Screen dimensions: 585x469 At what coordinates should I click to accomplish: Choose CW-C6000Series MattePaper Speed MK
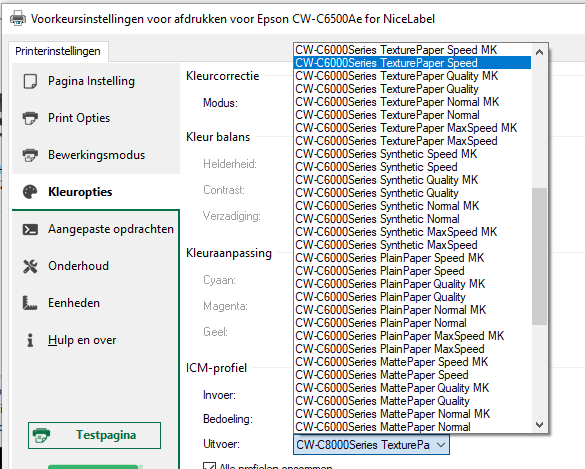pos(413,362)
